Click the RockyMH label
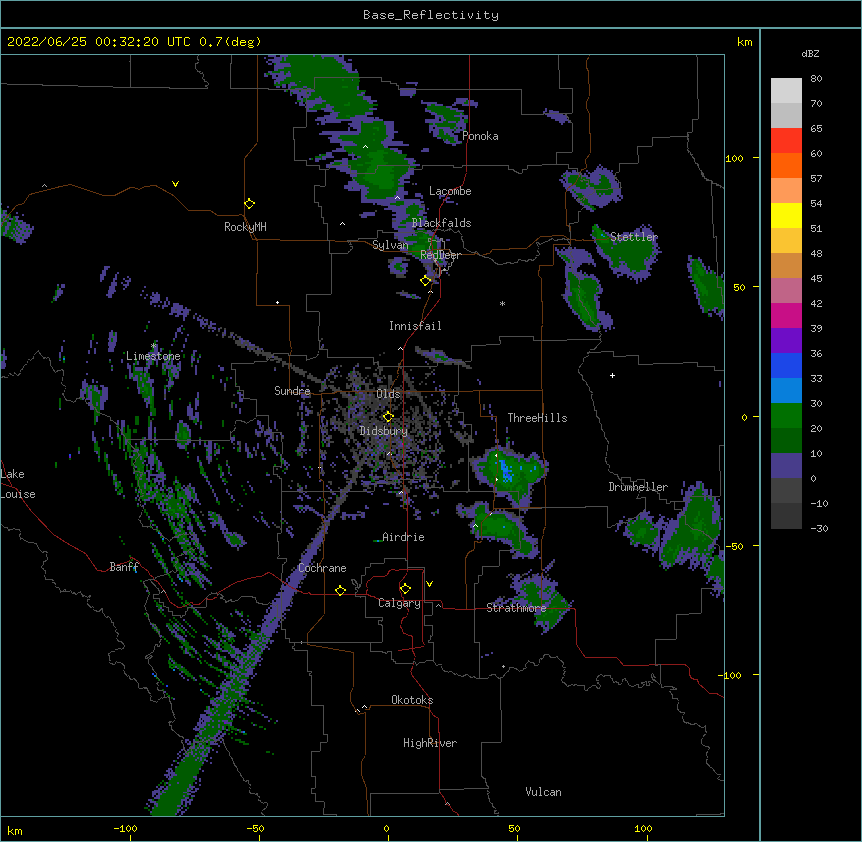The image size is (862, 842). point(245,227)
